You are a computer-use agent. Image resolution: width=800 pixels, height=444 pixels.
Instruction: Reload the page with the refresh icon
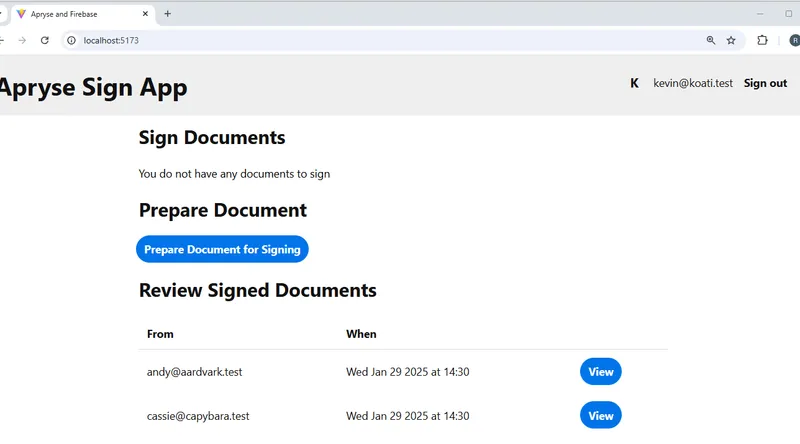[45, 40]
